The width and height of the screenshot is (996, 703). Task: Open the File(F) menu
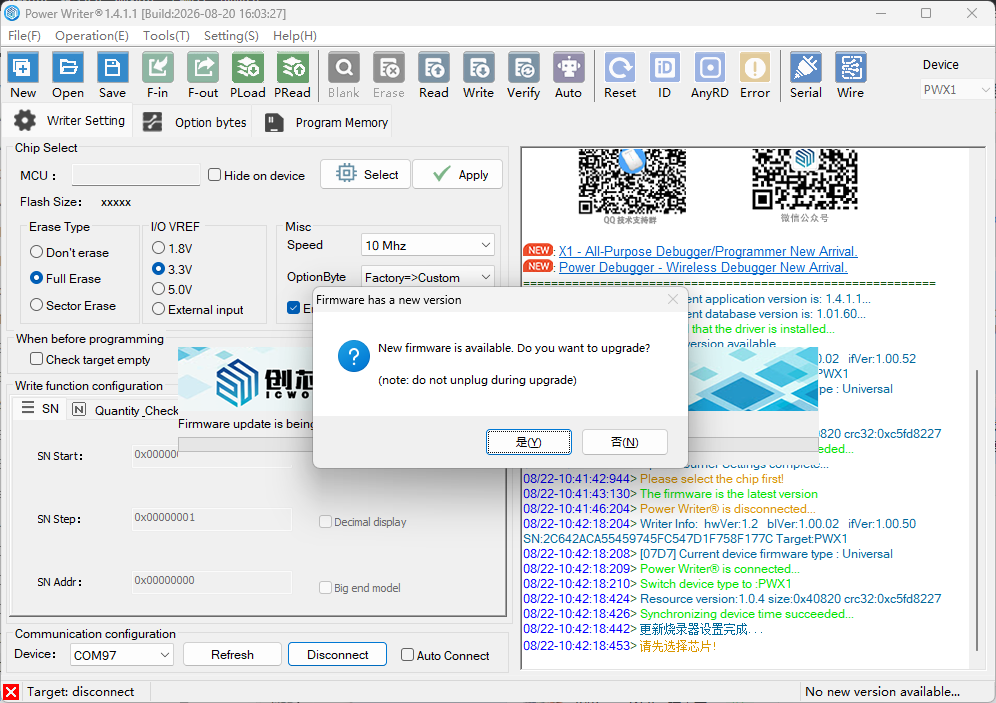24,36
